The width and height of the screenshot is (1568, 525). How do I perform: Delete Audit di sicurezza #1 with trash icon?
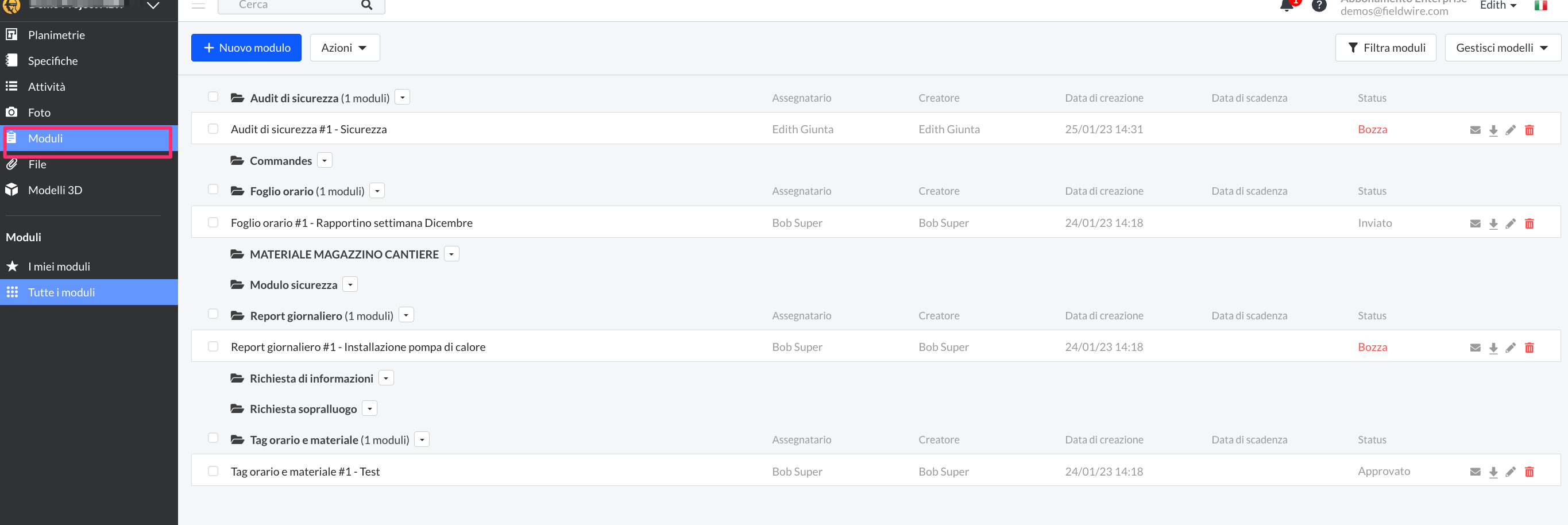(x=1529, y=130)
